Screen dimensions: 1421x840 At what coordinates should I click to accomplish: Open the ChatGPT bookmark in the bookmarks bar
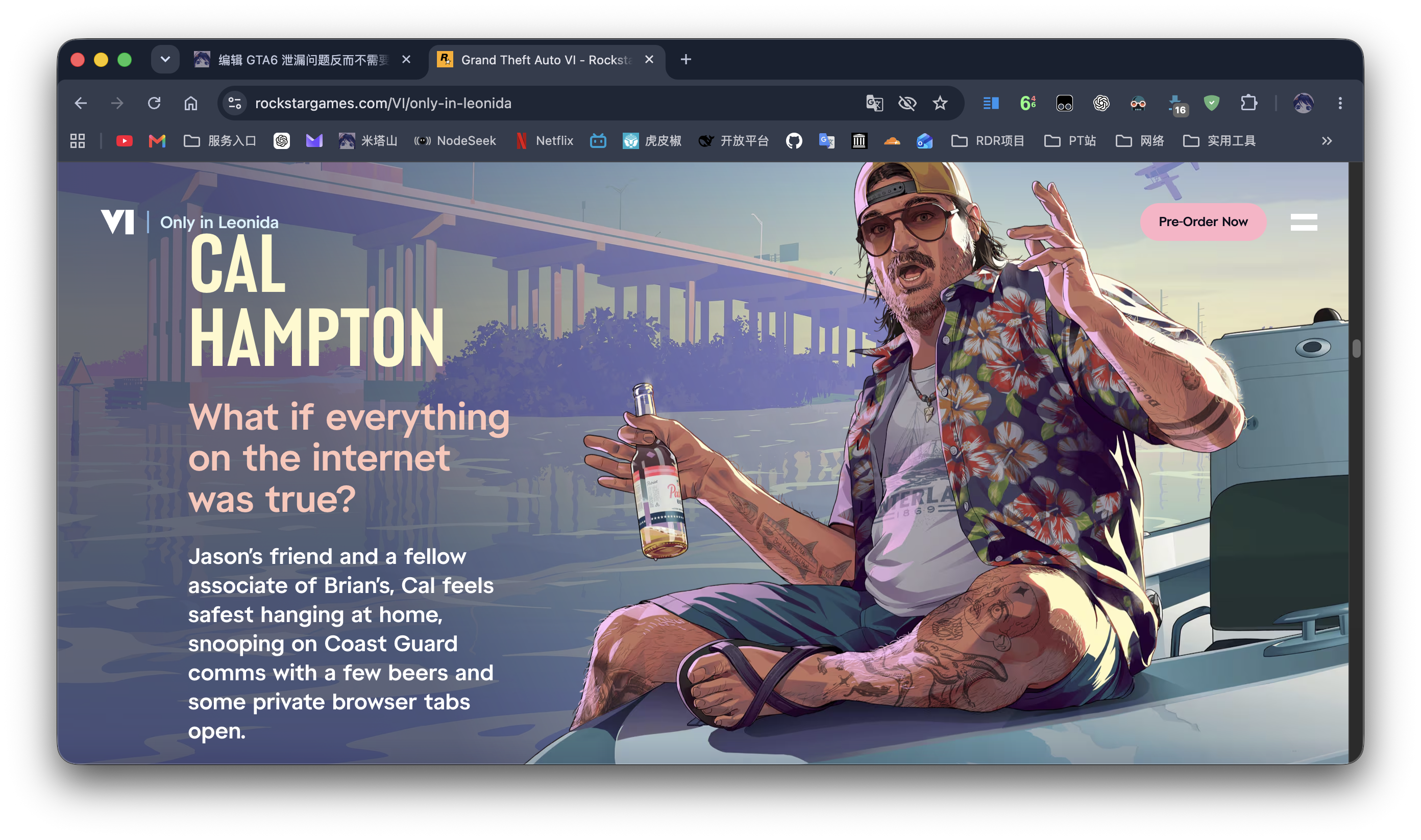281,141
